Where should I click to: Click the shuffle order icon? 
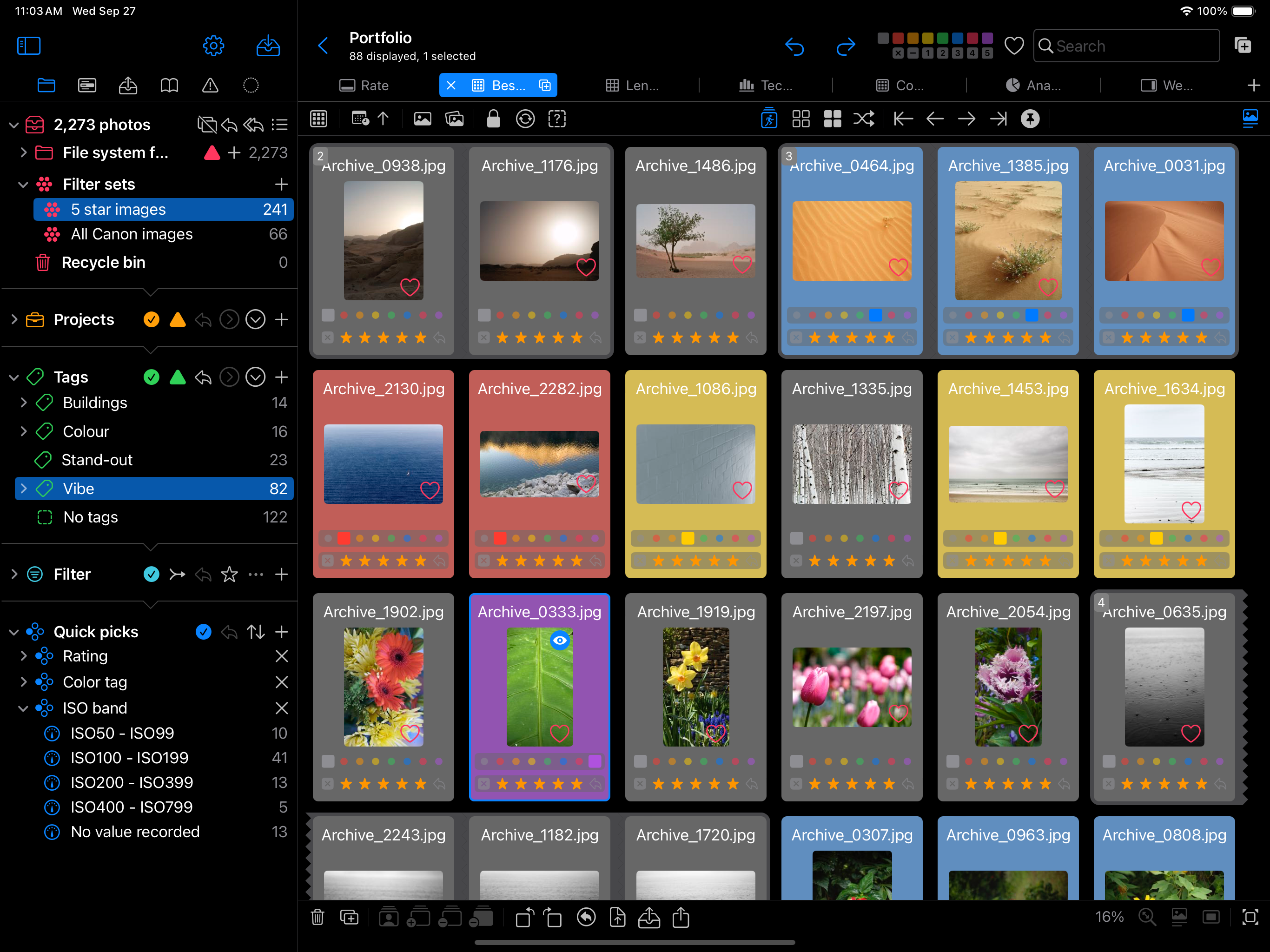click(864, 119)
